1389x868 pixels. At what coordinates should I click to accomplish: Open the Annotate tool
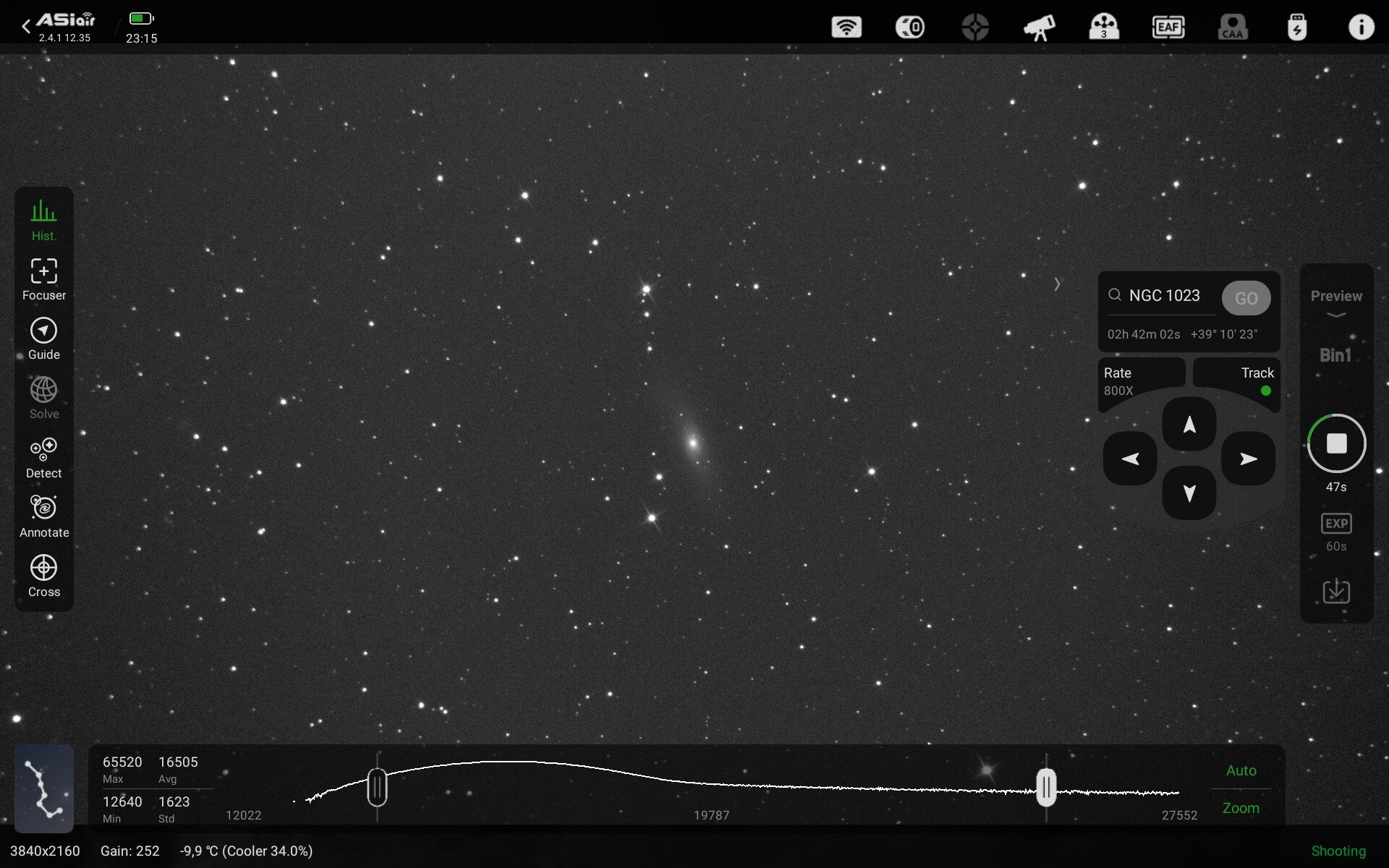43,516
